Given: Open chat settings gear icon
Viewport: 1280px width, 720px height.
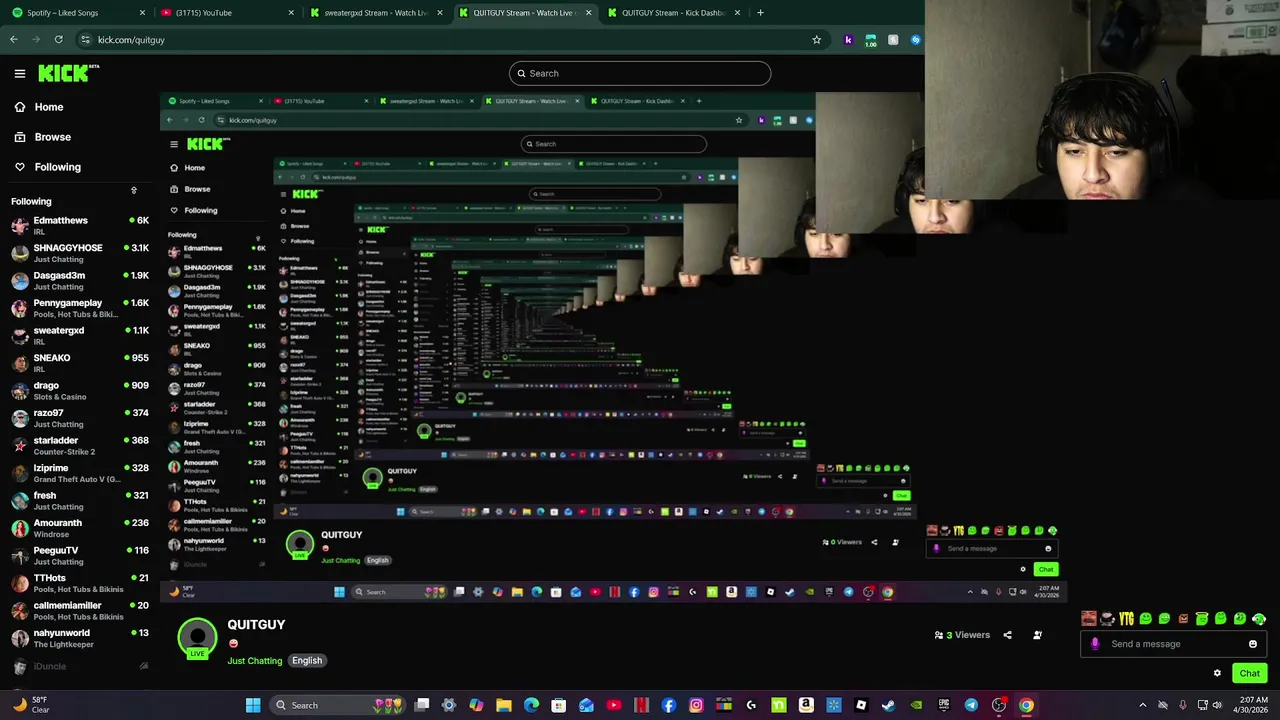Looking at the screenshot, I should [1217, 673].
